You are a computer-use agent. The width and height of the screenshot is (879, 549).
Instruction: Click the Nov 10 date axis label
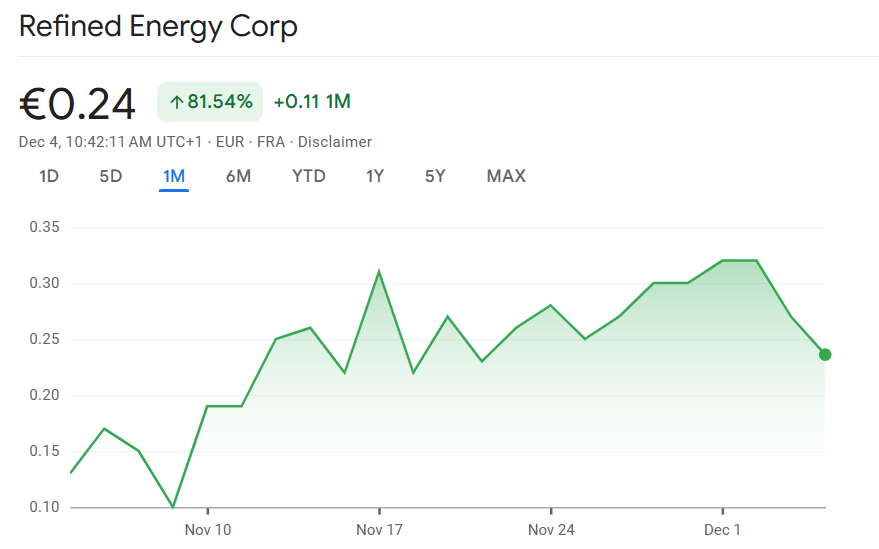pos(208,529)
